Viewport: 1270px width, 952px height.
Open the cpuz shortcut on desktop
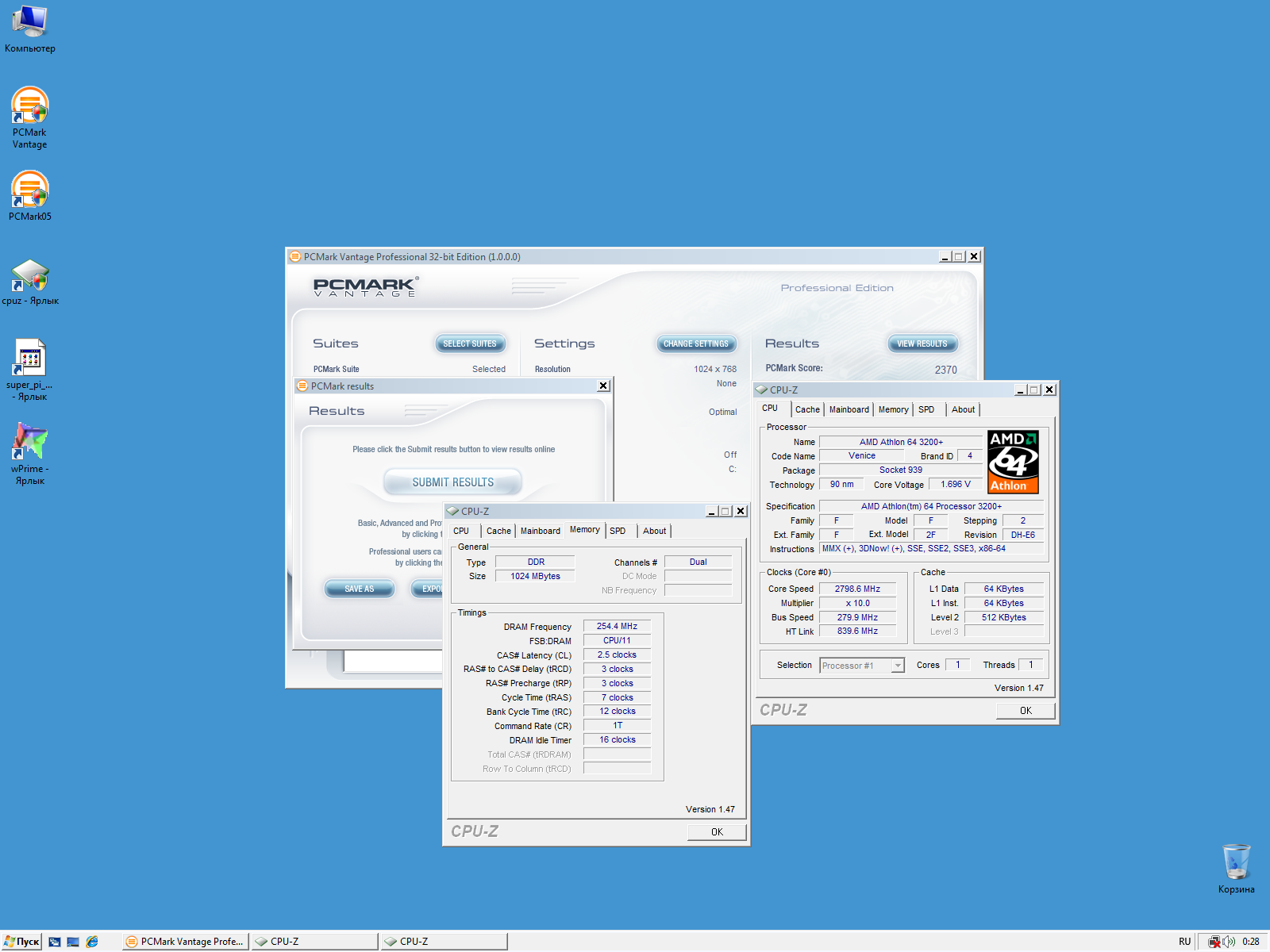click(x=30, y=282)
